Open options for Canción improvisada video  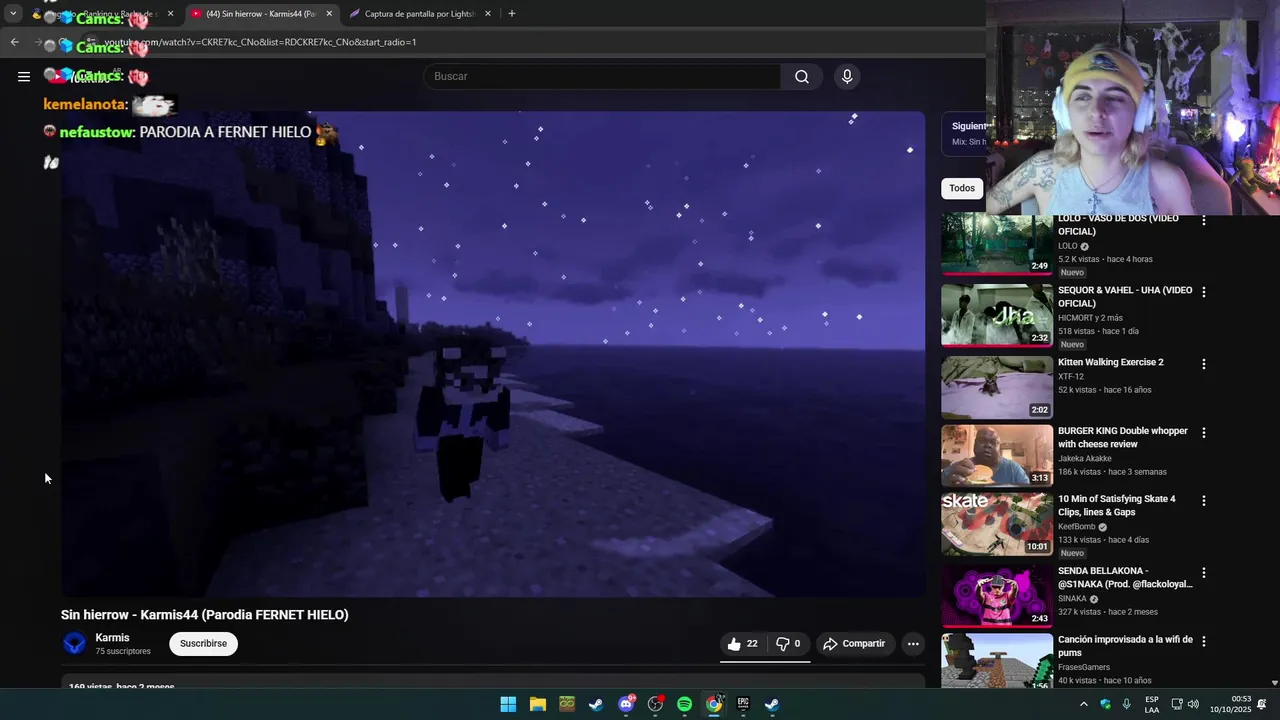tap(1204, 641)
